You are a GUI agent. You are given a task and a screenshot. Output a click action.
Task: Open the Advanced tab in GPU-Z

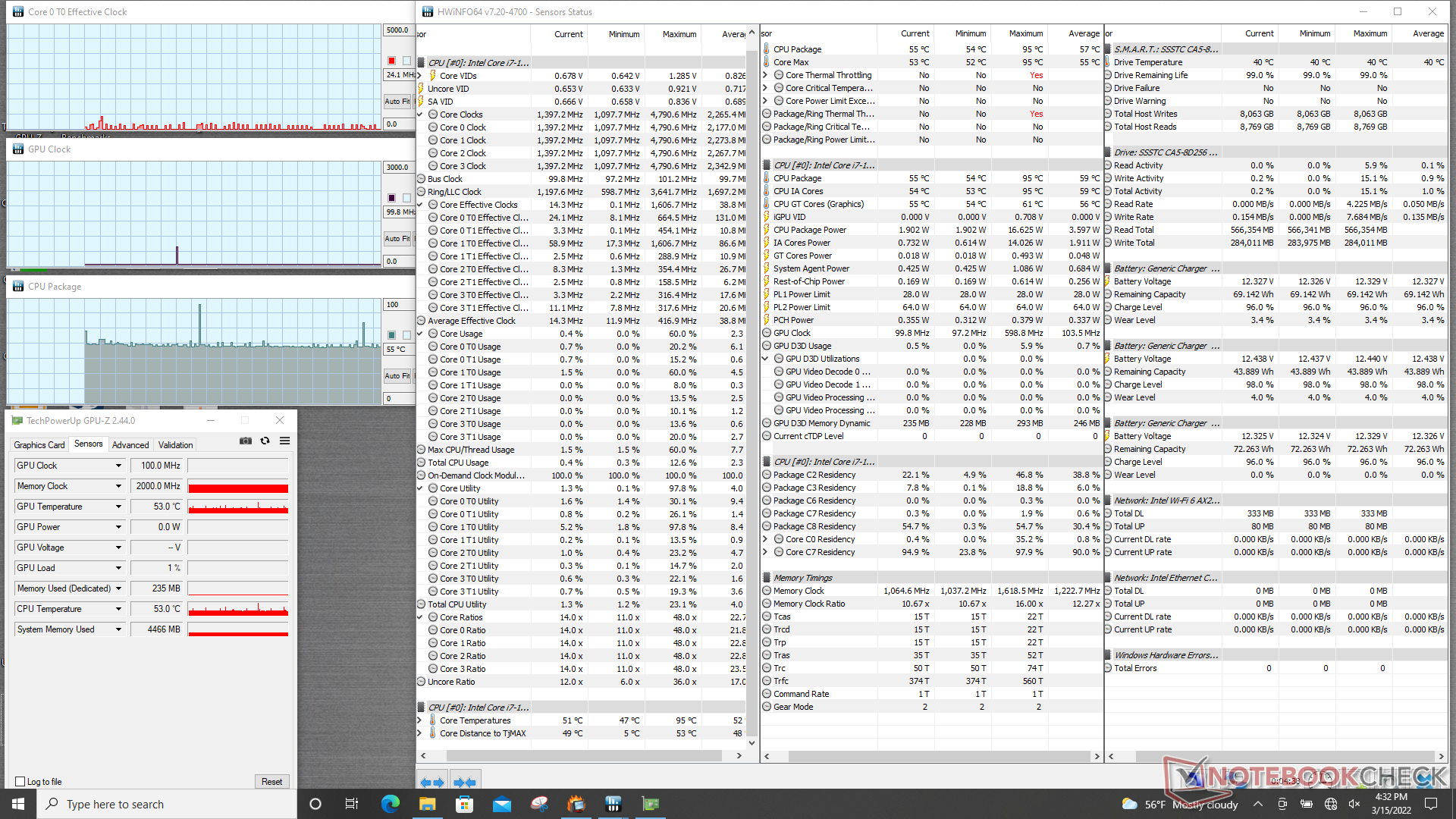[130, 445]
